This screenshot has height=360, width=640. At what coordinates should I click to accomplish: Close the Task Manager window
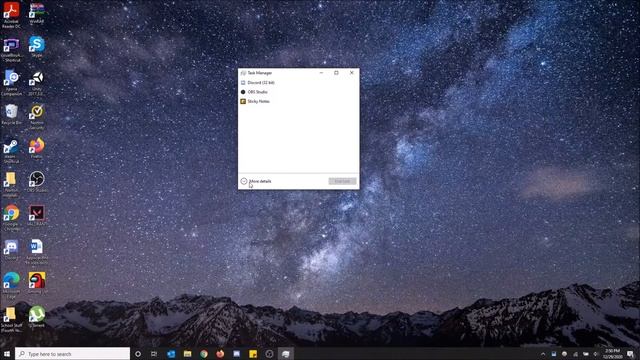coord(351,73)
